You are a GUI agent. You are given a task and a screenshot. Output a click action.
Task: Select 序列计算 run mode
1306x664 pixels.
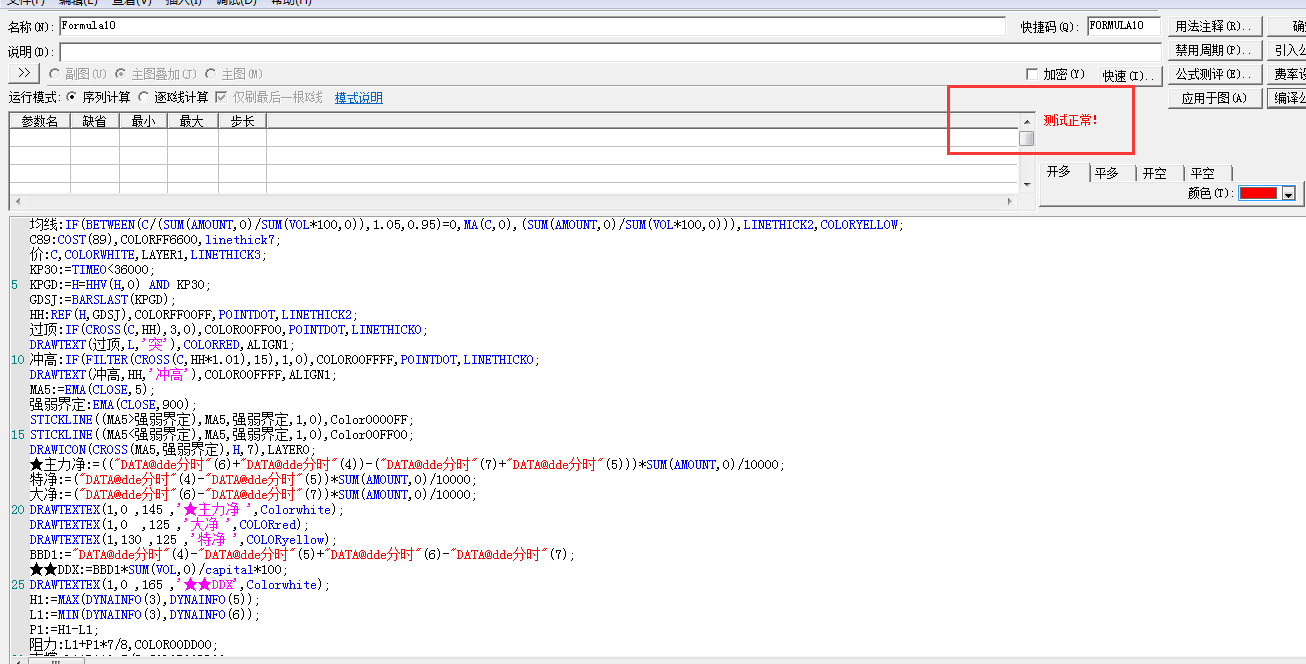pos(72,98)
